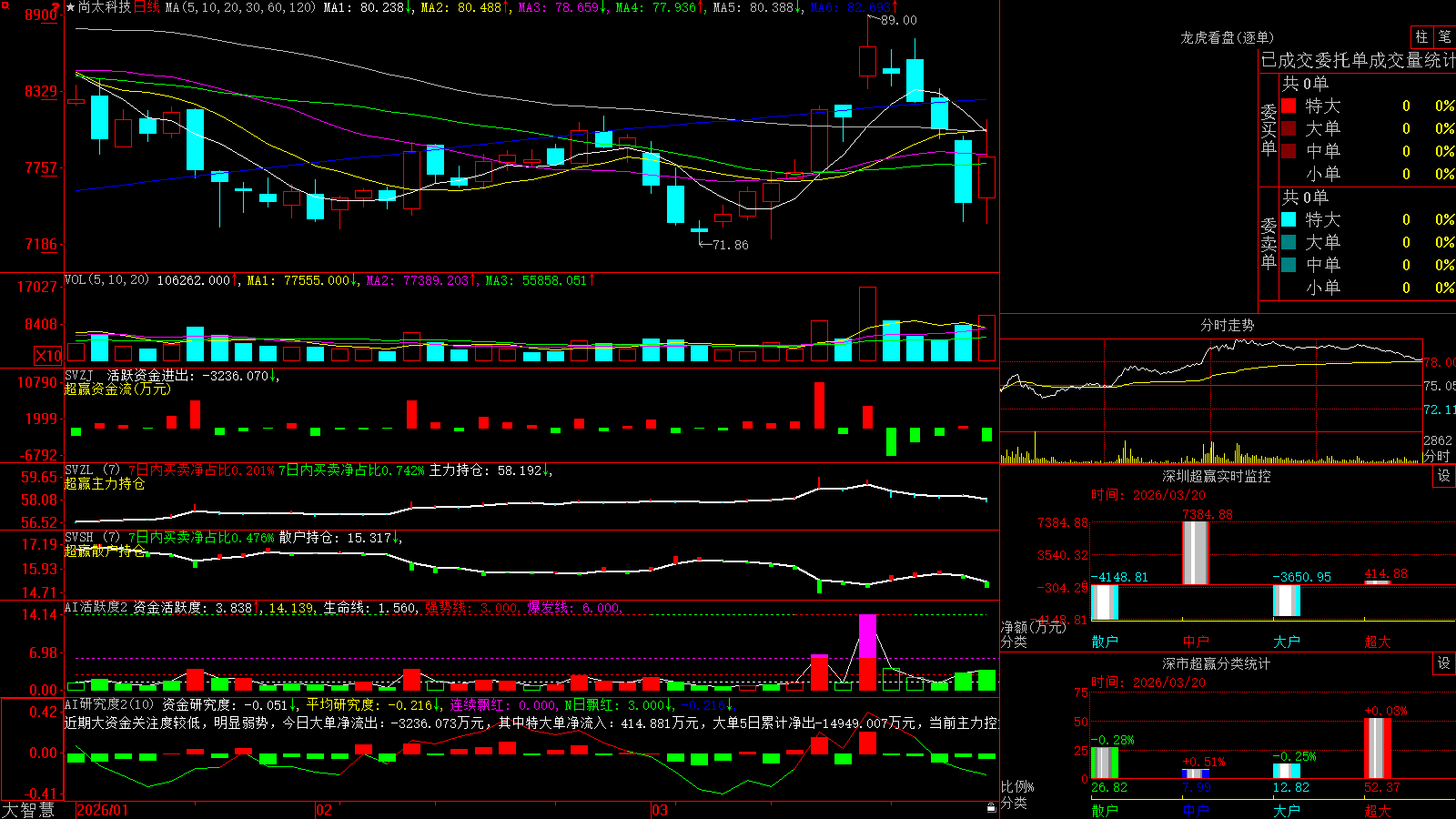Viewport: 1456px width, 819px height.
Task: Open the MA(5,10,20,30,60,120) indicator parameters
Action: click(x=240, y=7)
